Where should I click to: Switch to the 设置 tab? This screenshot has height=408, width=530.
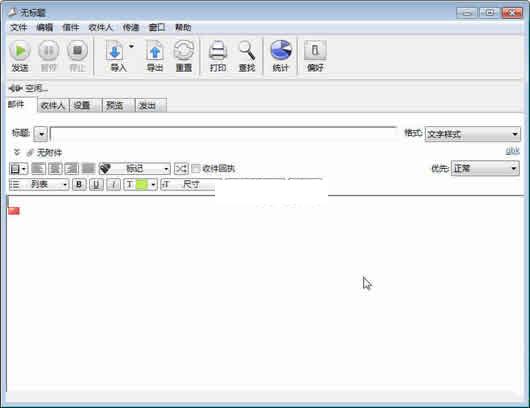click(85, 106)
